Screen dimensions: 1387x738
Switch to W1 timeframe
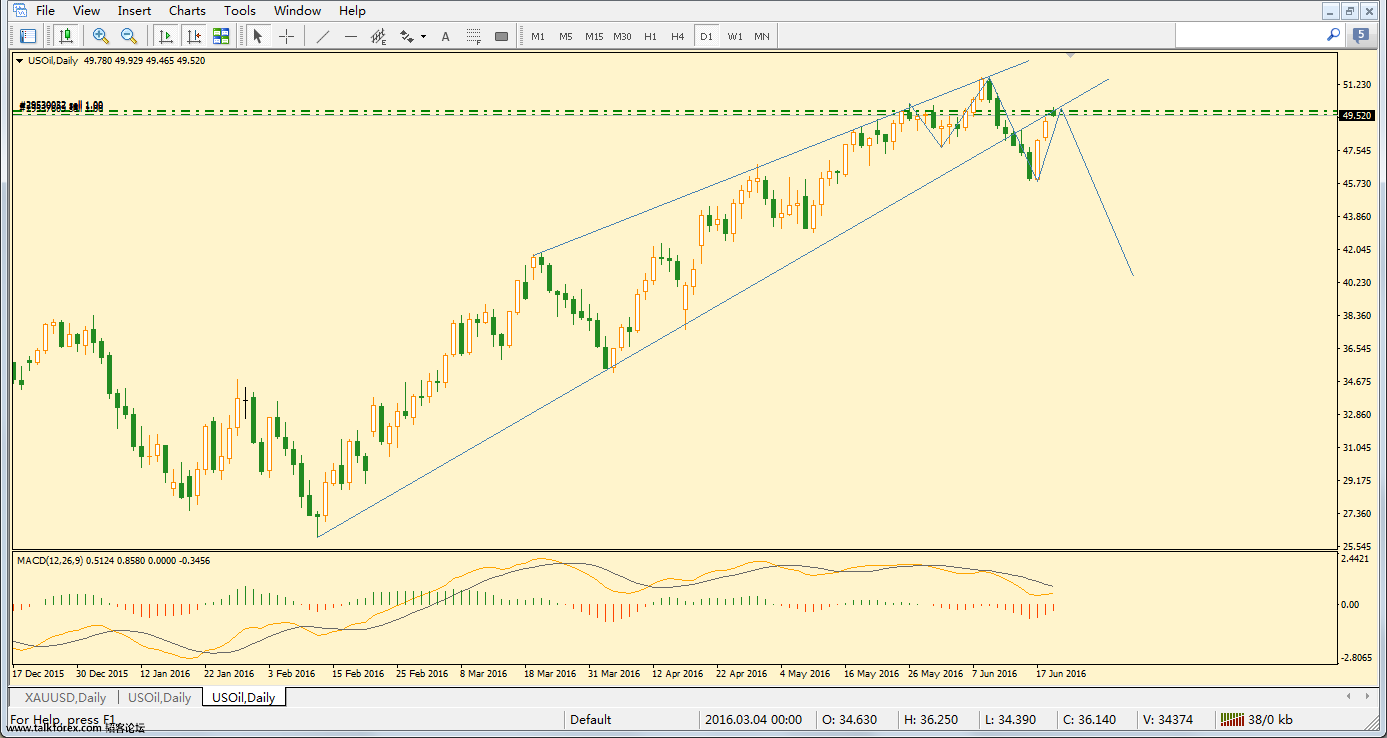click(735, 36)
